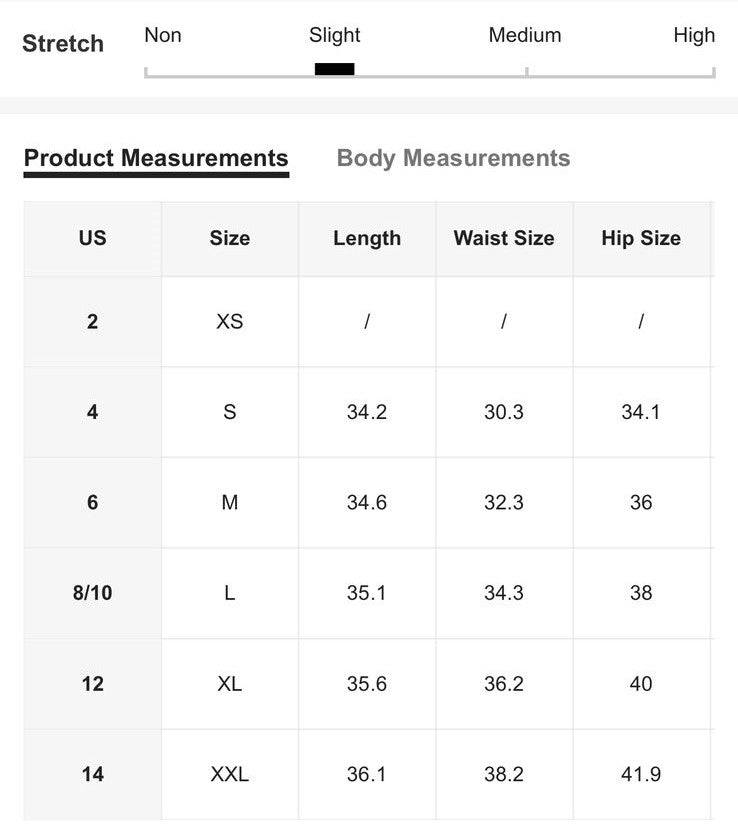Click the XL row's waist measurement 36.2
The height and width of the screenshot is (828, 738).
[x=503, y=684]
